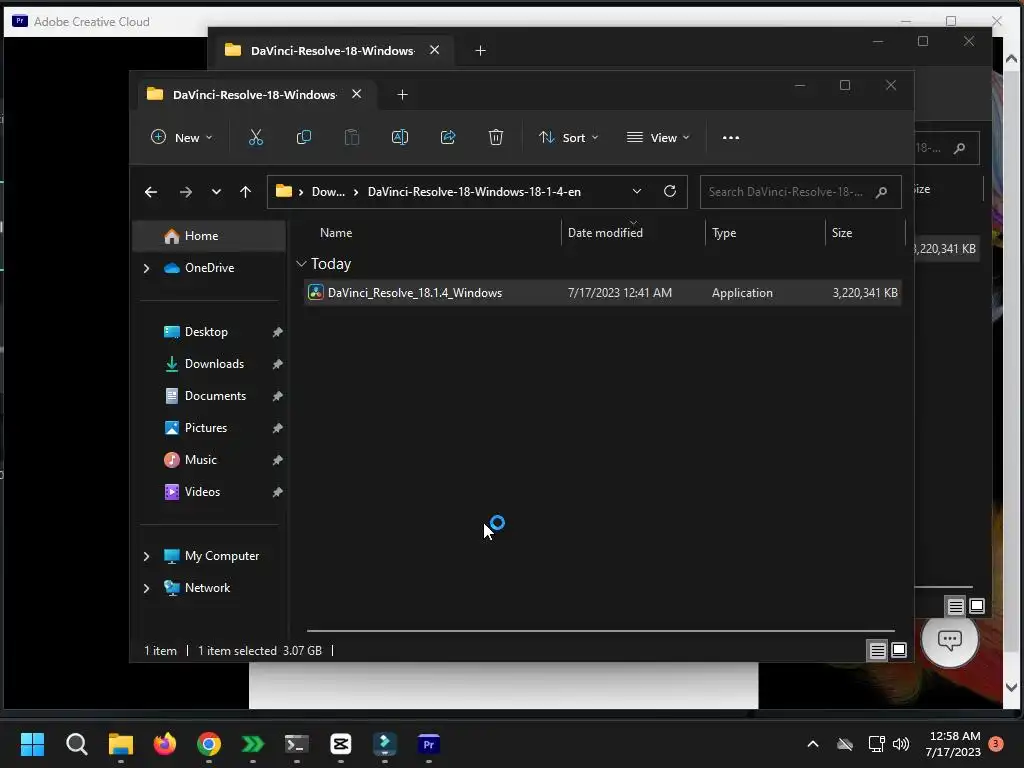1024x768 pixels.
Task: Add a new tab in background Explorer window
Action: pyautogui.click(x=480, y=50)
